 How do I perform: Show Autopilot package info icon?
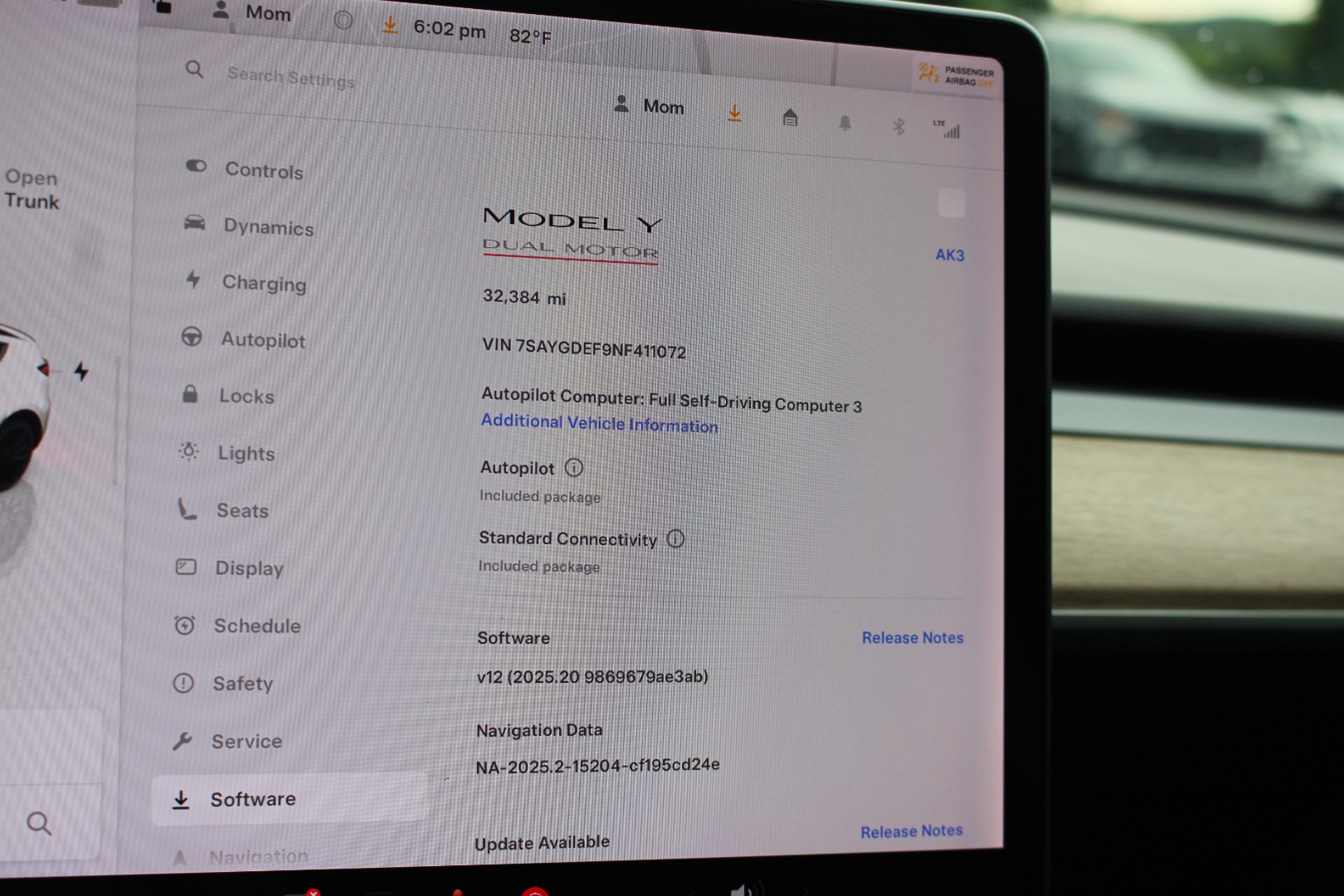574,468
